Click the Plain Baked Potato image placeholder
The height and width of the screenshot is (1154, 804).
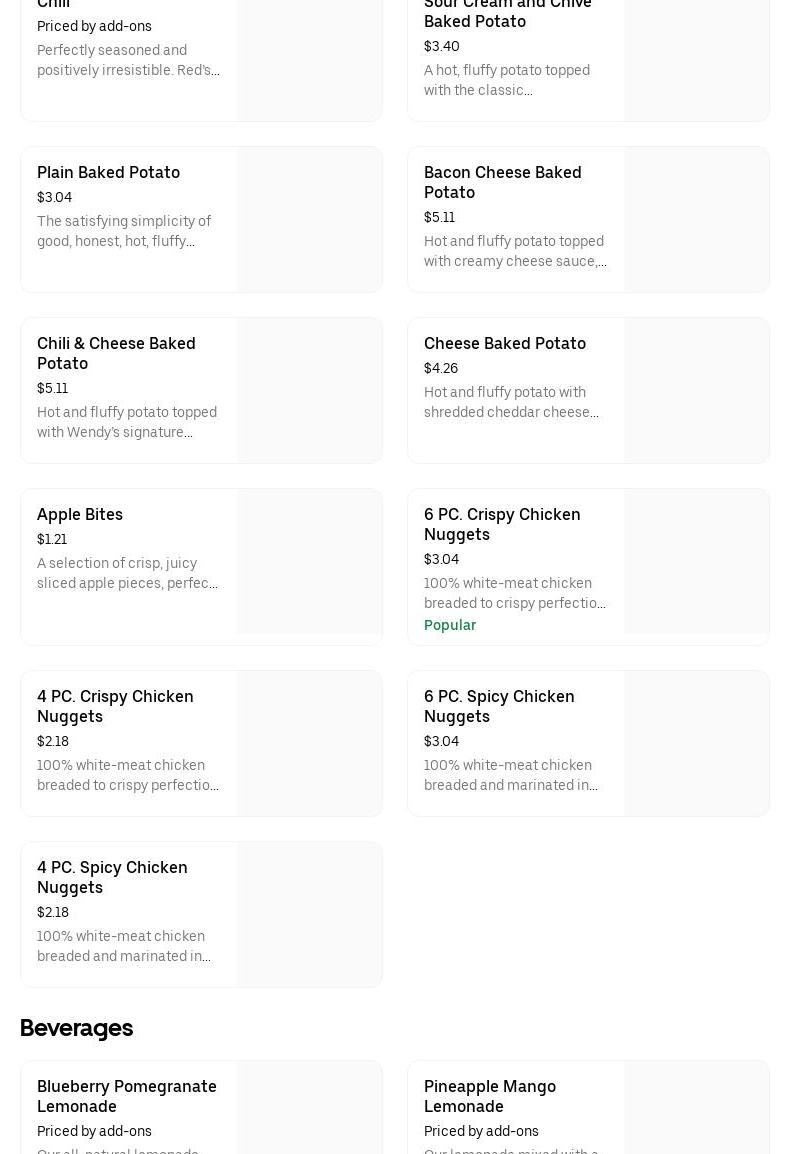tap(309, 220)
